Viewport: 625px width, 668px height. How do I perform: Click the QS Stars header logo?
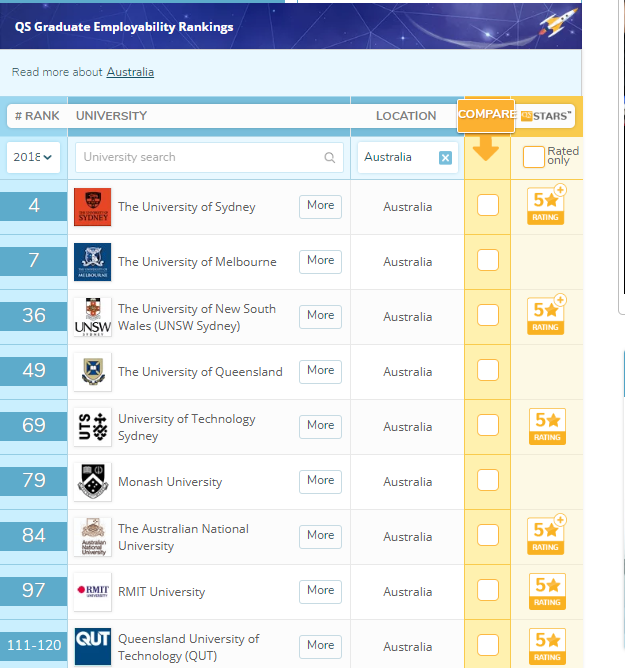coord(546,116)
